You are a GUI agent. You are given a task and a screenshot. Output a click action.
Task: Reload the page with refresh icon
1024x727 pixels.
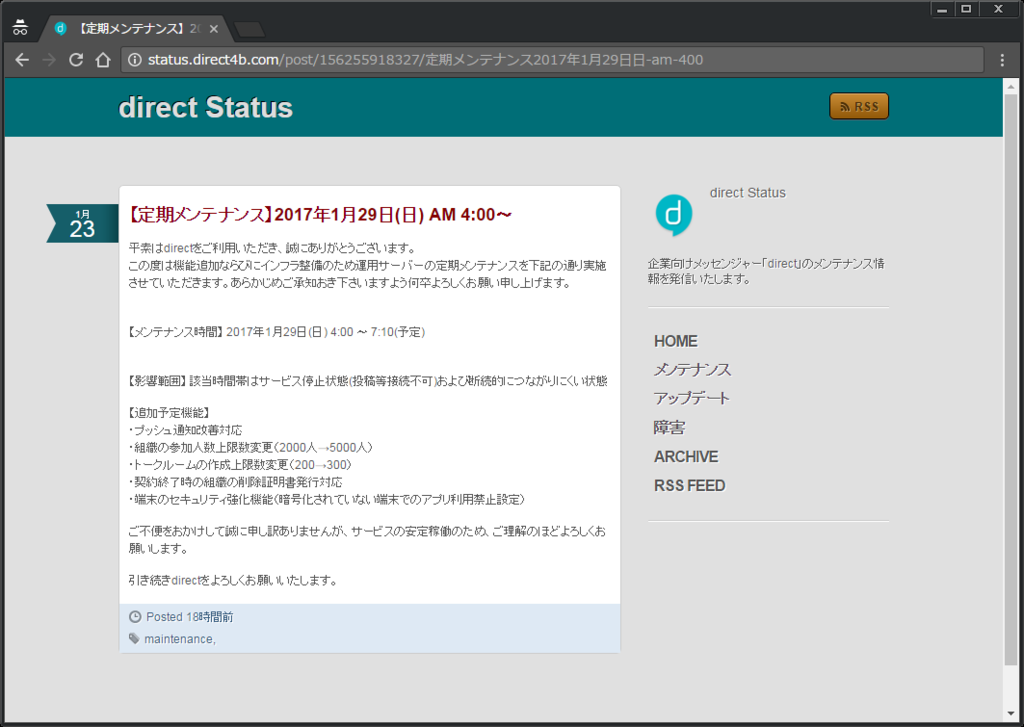tap(76, 60)
